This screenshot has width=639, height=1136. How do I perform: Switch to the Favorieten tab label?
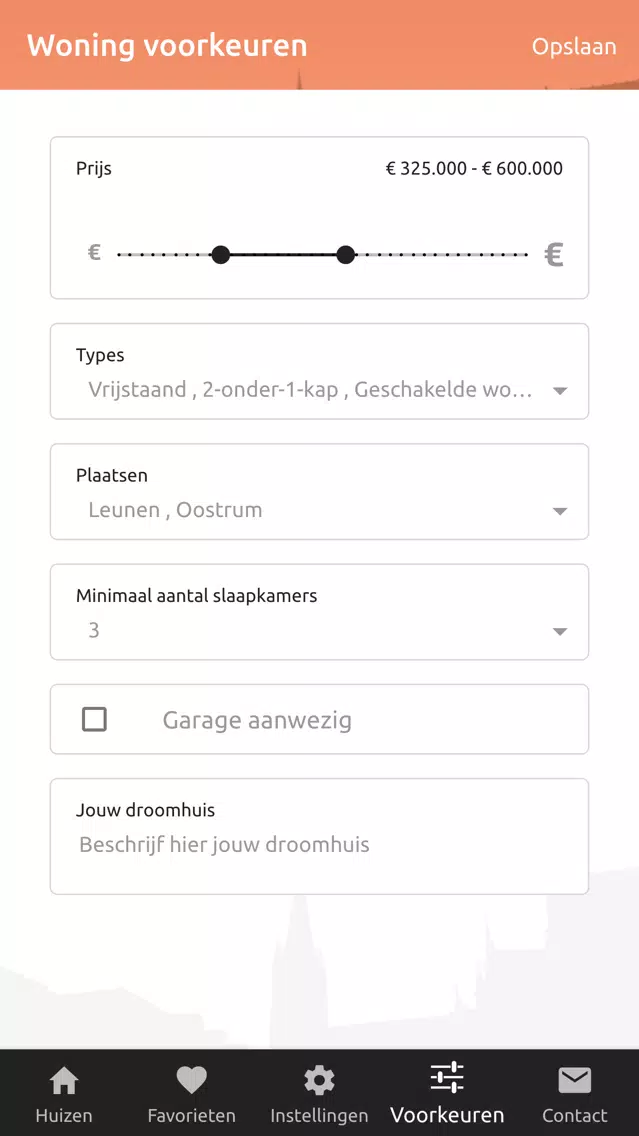[x=191, y=1115]
